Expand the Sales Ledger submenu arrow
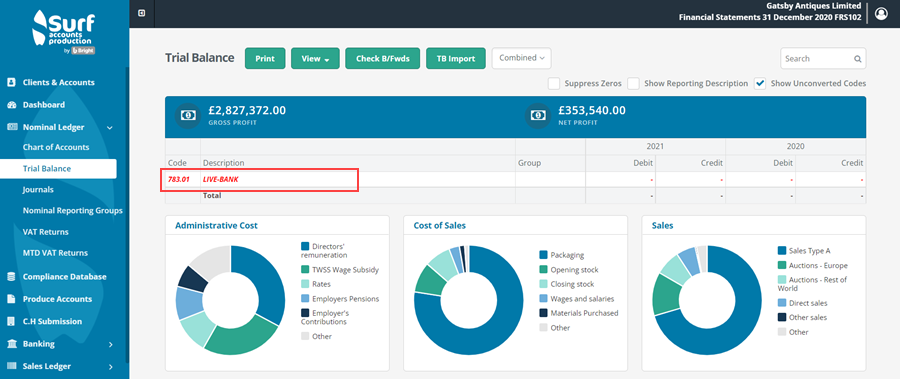 [x=110, y=367]
